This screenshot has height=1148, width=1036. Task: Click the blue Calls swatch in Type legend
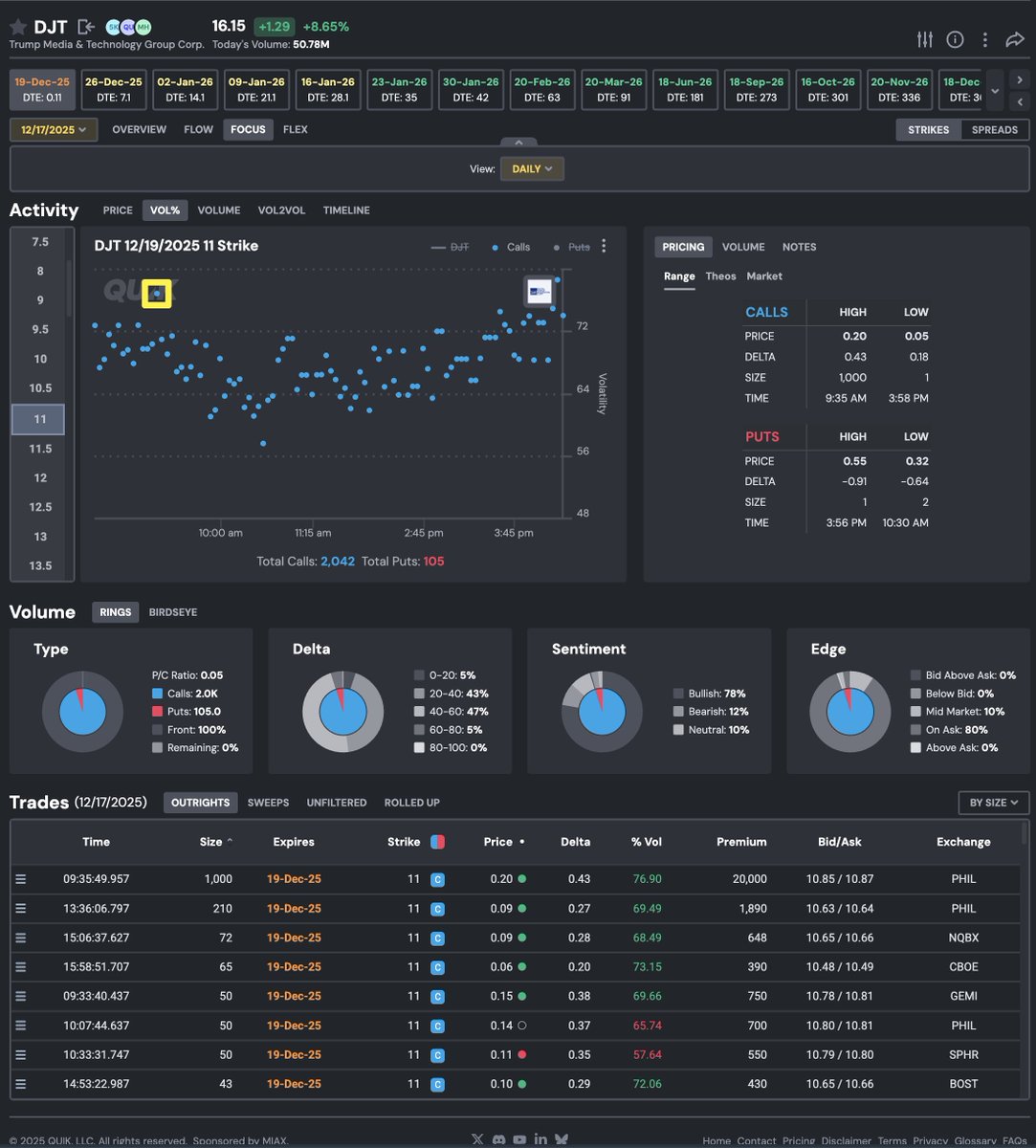[157, 694]
